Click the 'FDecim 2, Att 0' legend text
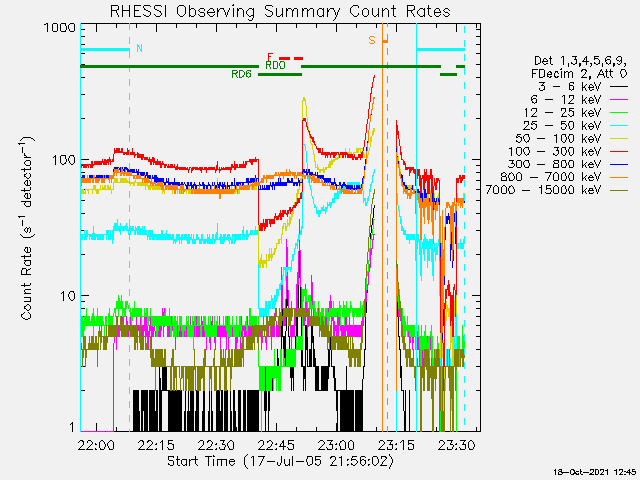This screenshot has height=480, width=640. 579,74
